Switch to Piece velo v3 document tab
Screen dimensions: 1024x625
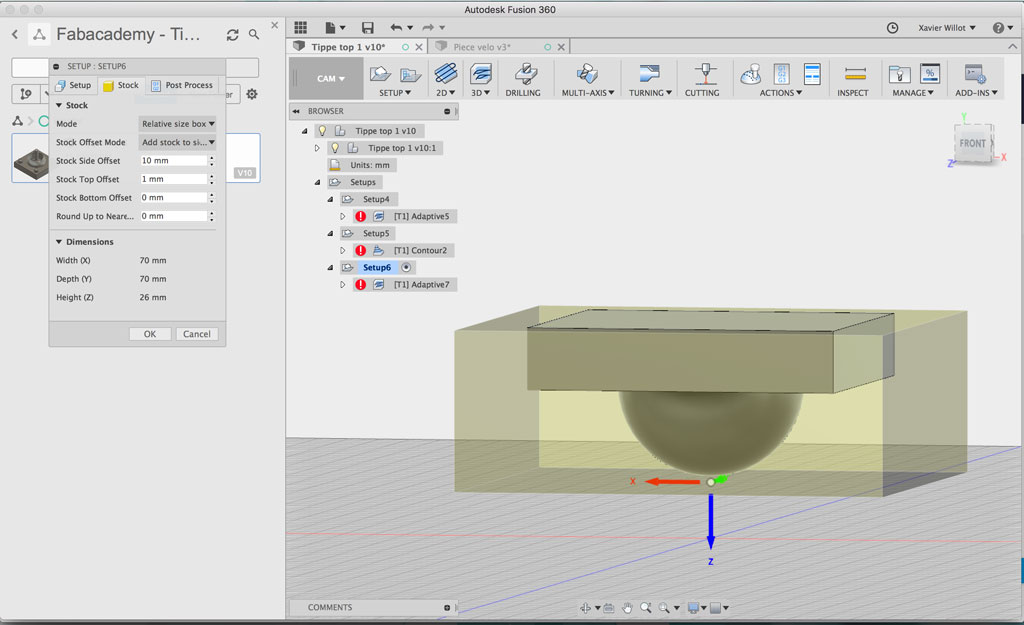click(483, 47)
